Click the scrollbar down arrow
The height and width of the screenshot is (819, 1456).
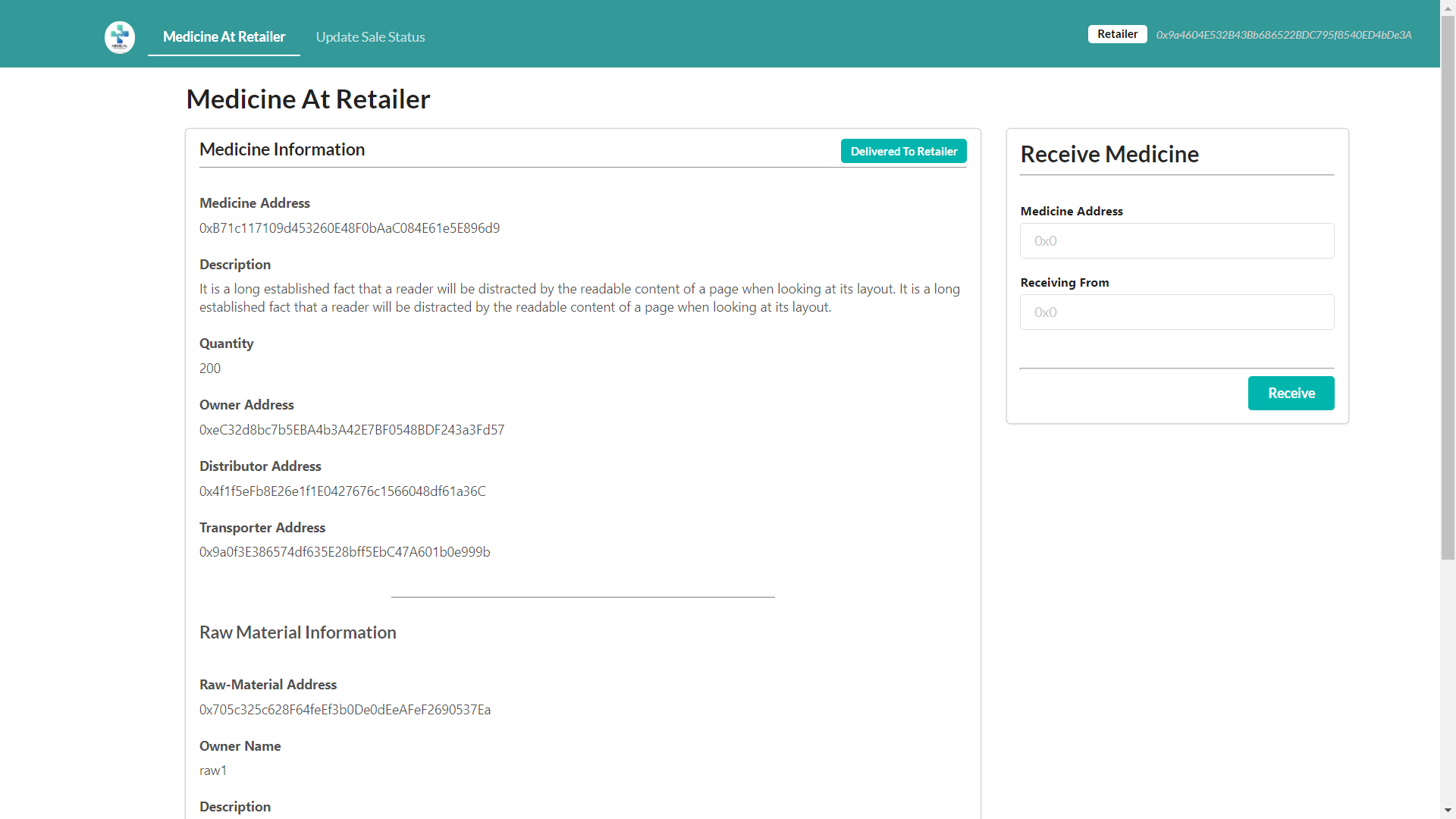pos(1448,811)
